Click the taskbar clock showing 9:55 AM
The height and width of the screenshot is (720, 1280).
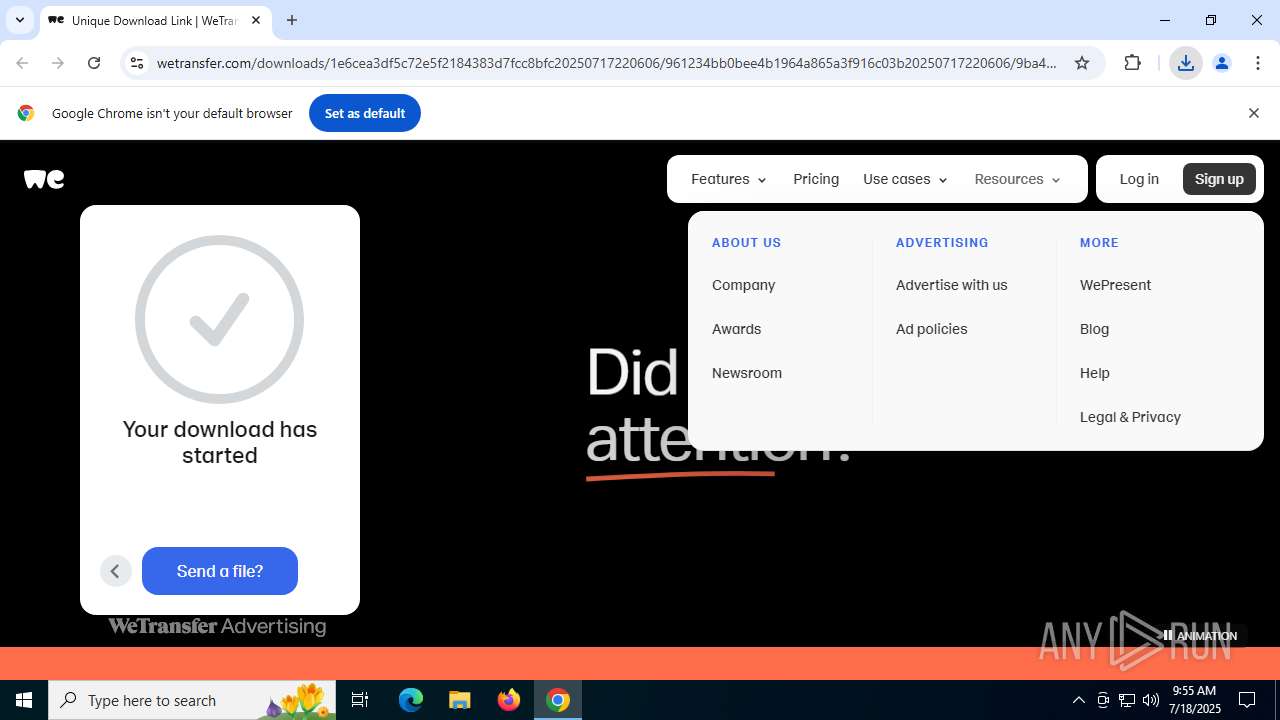click(x=1196, y=700)
